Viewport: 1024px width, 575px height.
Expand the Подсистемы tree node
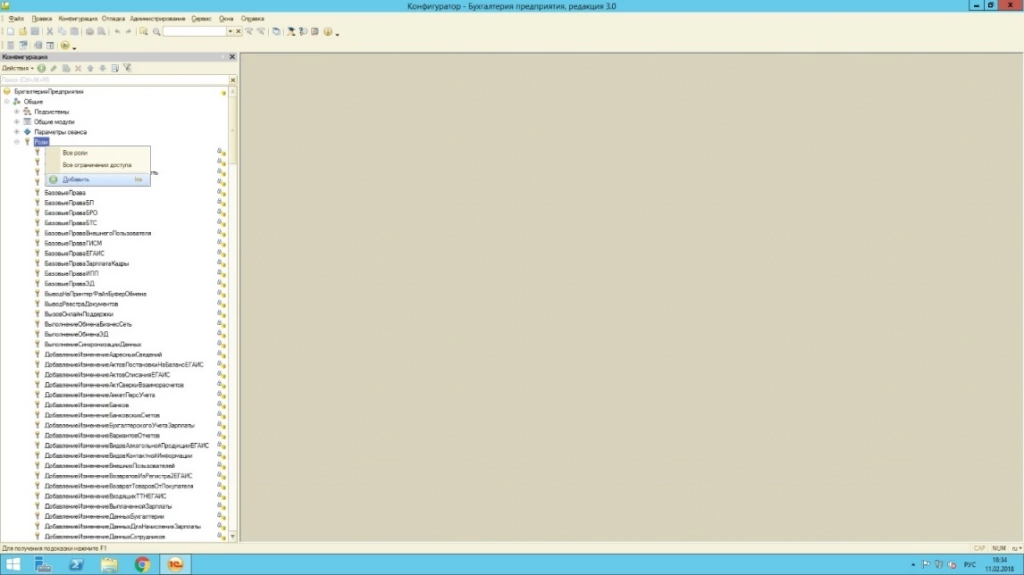(17, 112)
